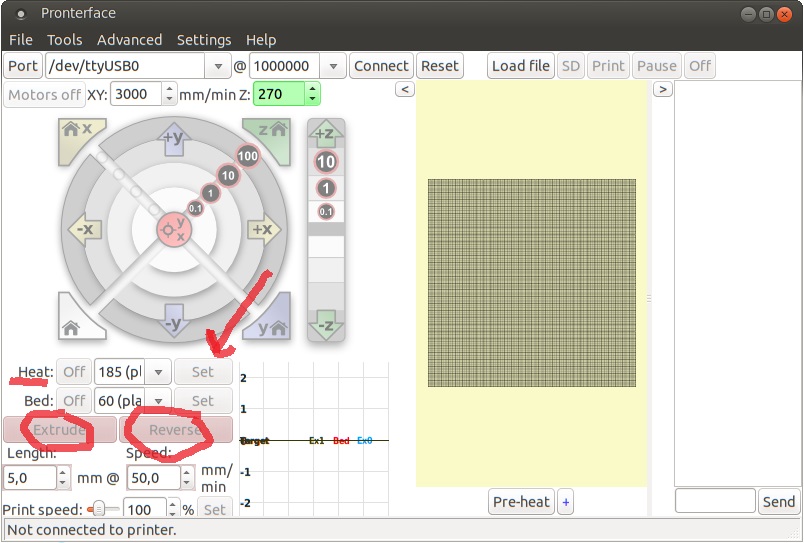Select the 0.1 mm XY step circle
This screenshot has width=804, height=543.
[195, 208]
